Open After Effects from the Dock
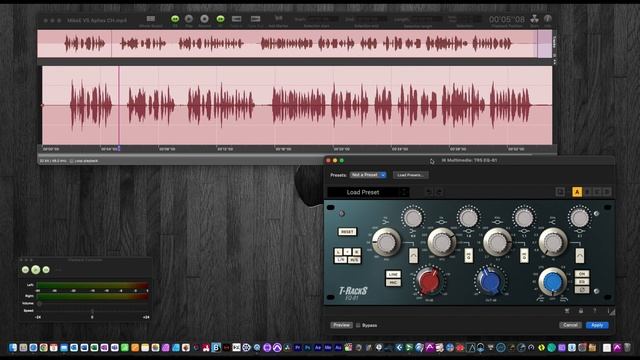Screen dimensions: 640x360 coord(318,347)
